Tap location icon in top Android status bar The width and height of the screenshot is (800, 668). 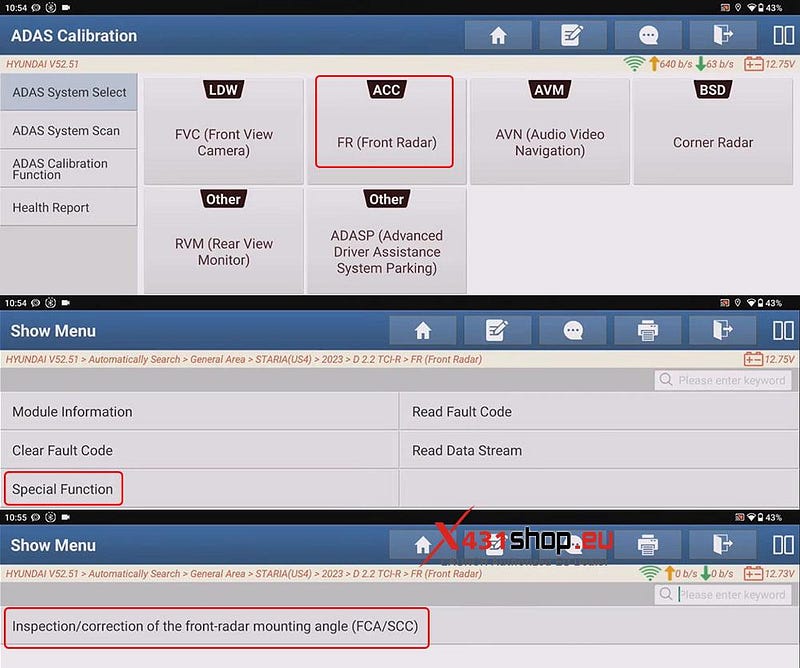(x=738, y=8)
